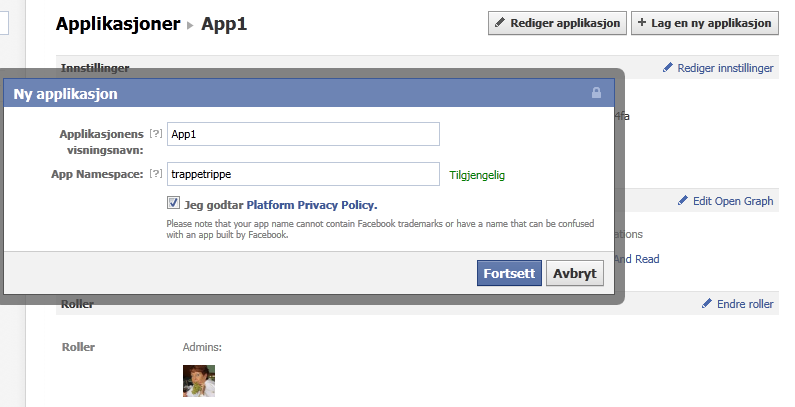Uncheck the Jeg godtar checkbox
This screenshot has height=407, width=795.
173,203
